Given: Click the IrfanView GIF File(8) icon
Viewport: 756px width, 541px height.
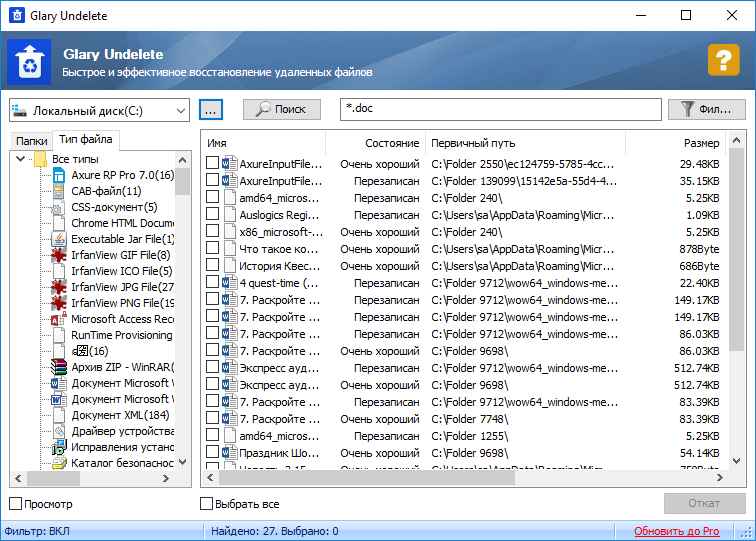Looking at the screenshot, I should pos(59,255).
